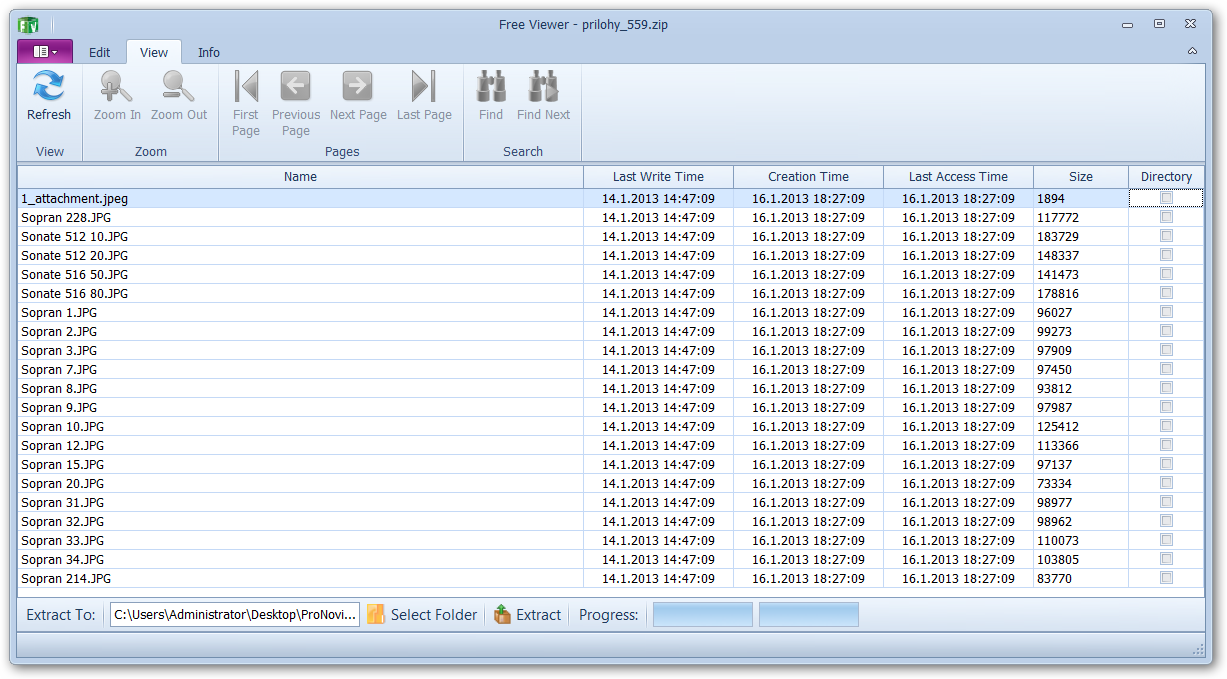This screenshot has width=1227, height=679.
Task: Toggle Directory checkbox for Sonate 512 20.JPG
Action: 1166,255
